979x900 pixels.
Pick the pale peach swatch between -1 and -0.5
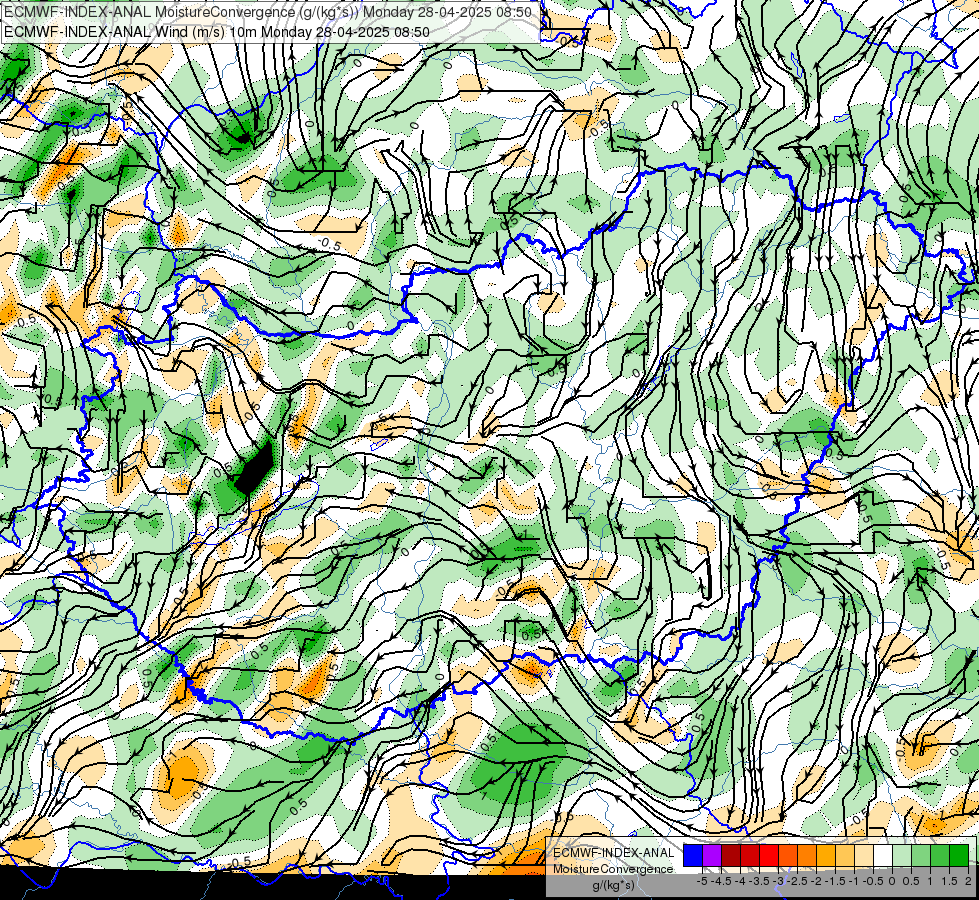(x=864, y=856)
